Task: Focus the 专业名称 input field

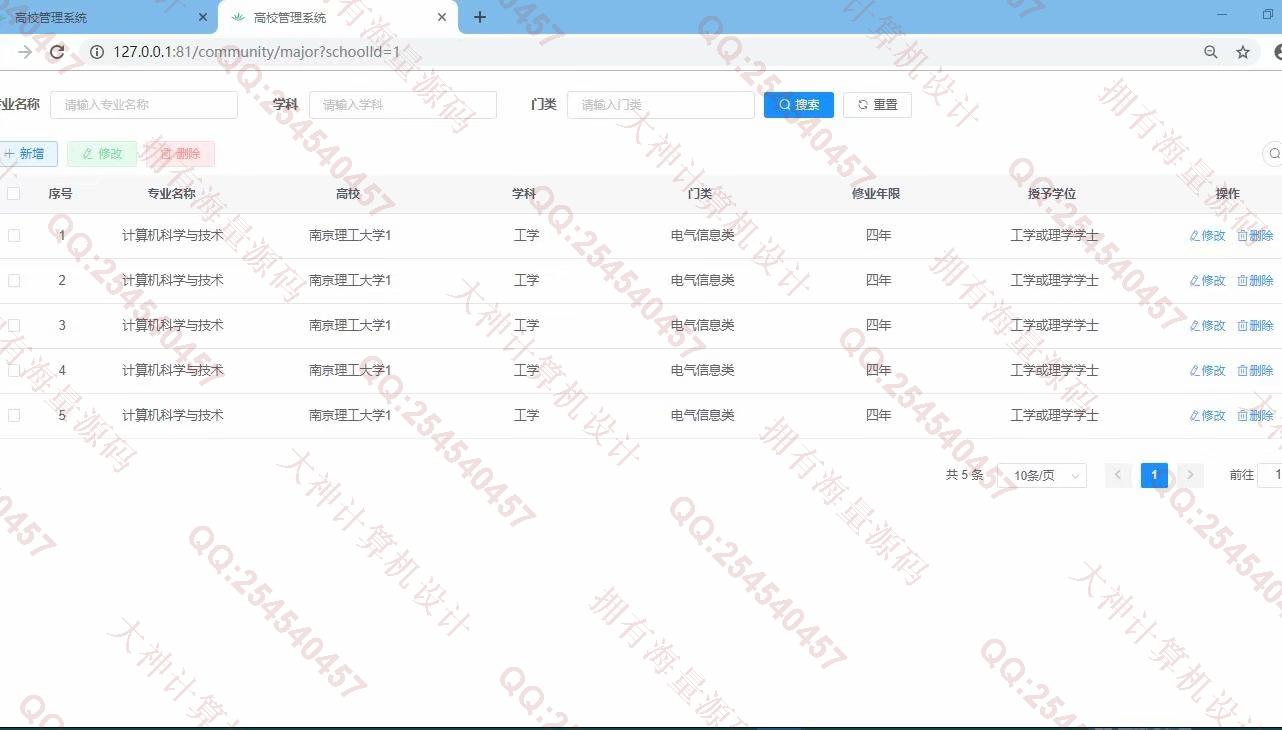Action: pyautogui.click(x=144, y=105)
